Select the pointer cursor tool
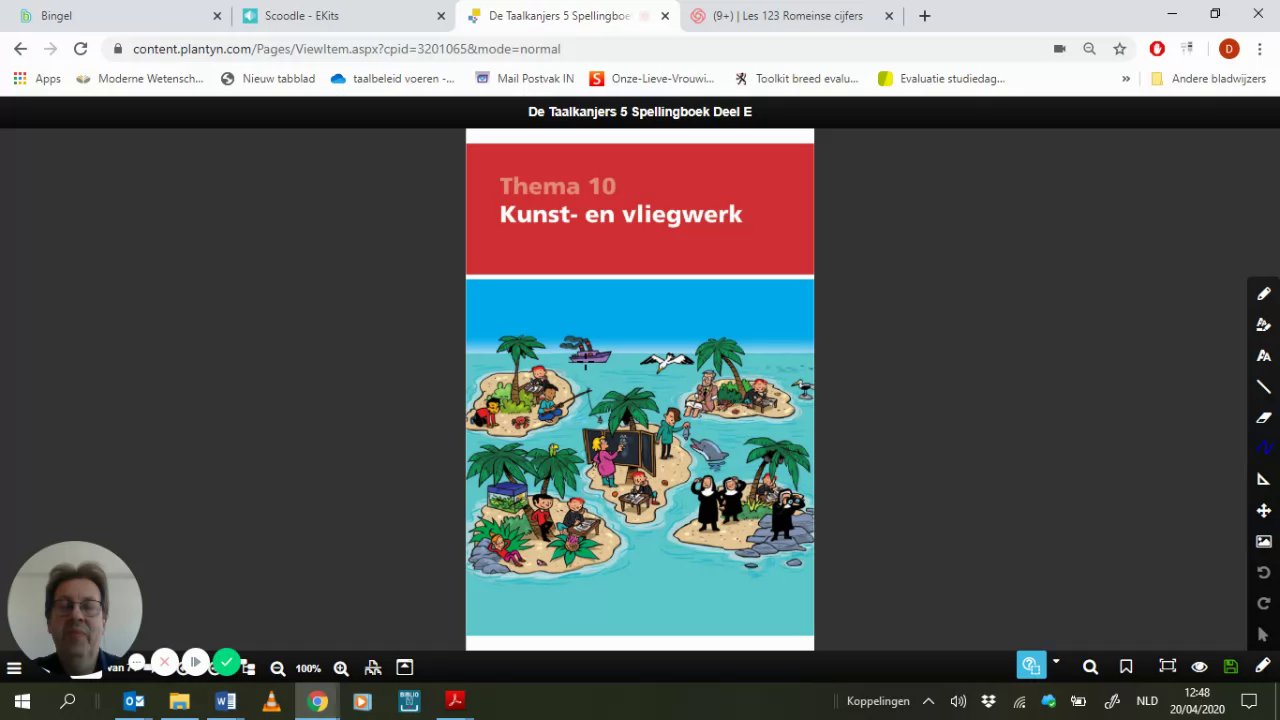 point(1263,635)
